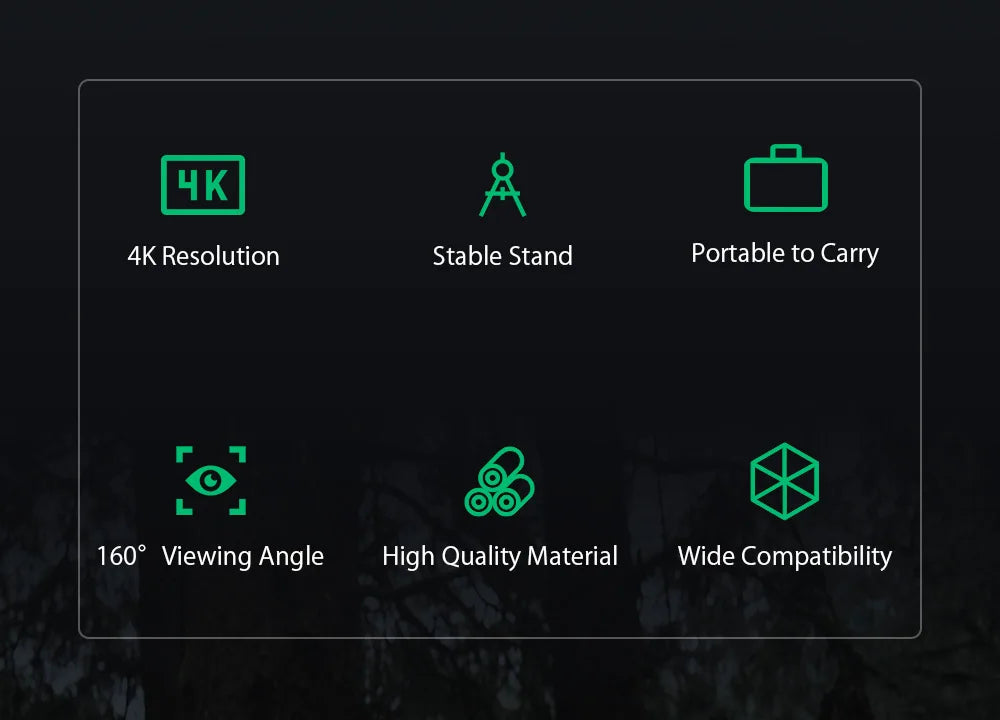Screen dimensions: 1000x720
Task: Open the Viewing Angle text label
Action: point(243,557)
